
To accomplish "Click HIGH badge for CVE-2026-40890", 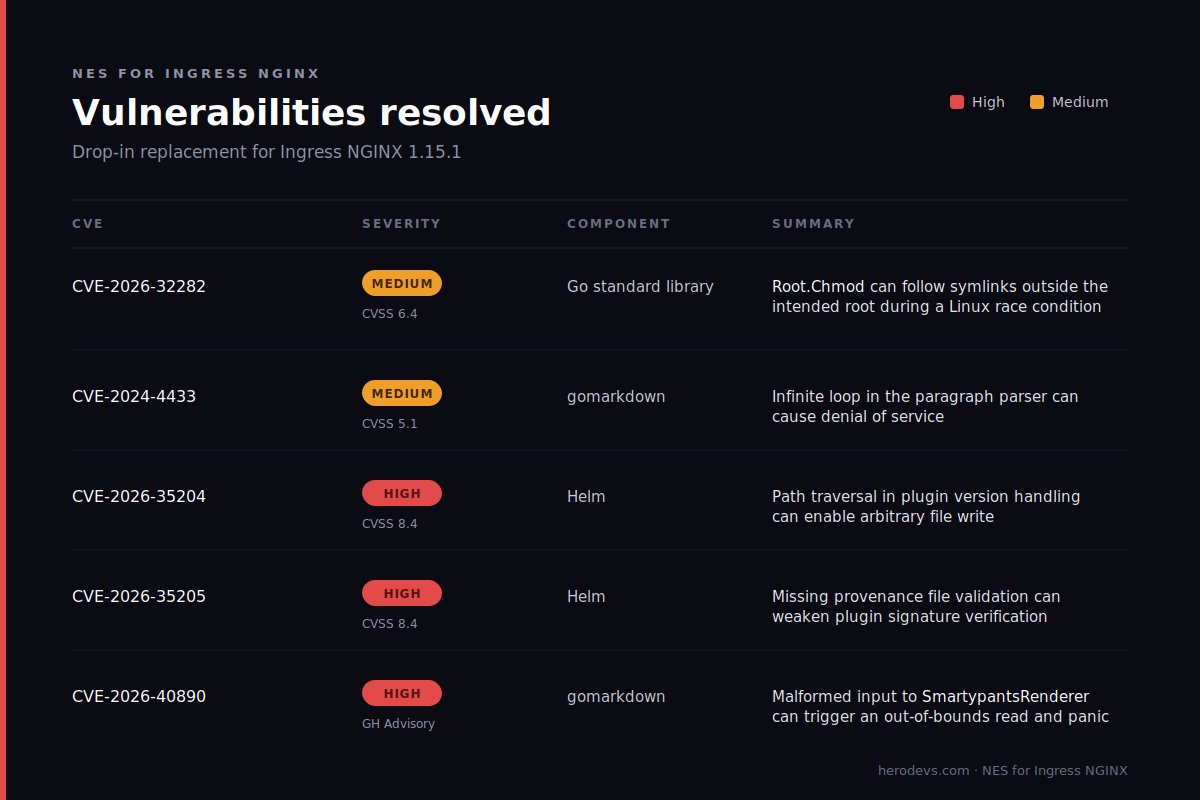I will [x=402, y=693].
